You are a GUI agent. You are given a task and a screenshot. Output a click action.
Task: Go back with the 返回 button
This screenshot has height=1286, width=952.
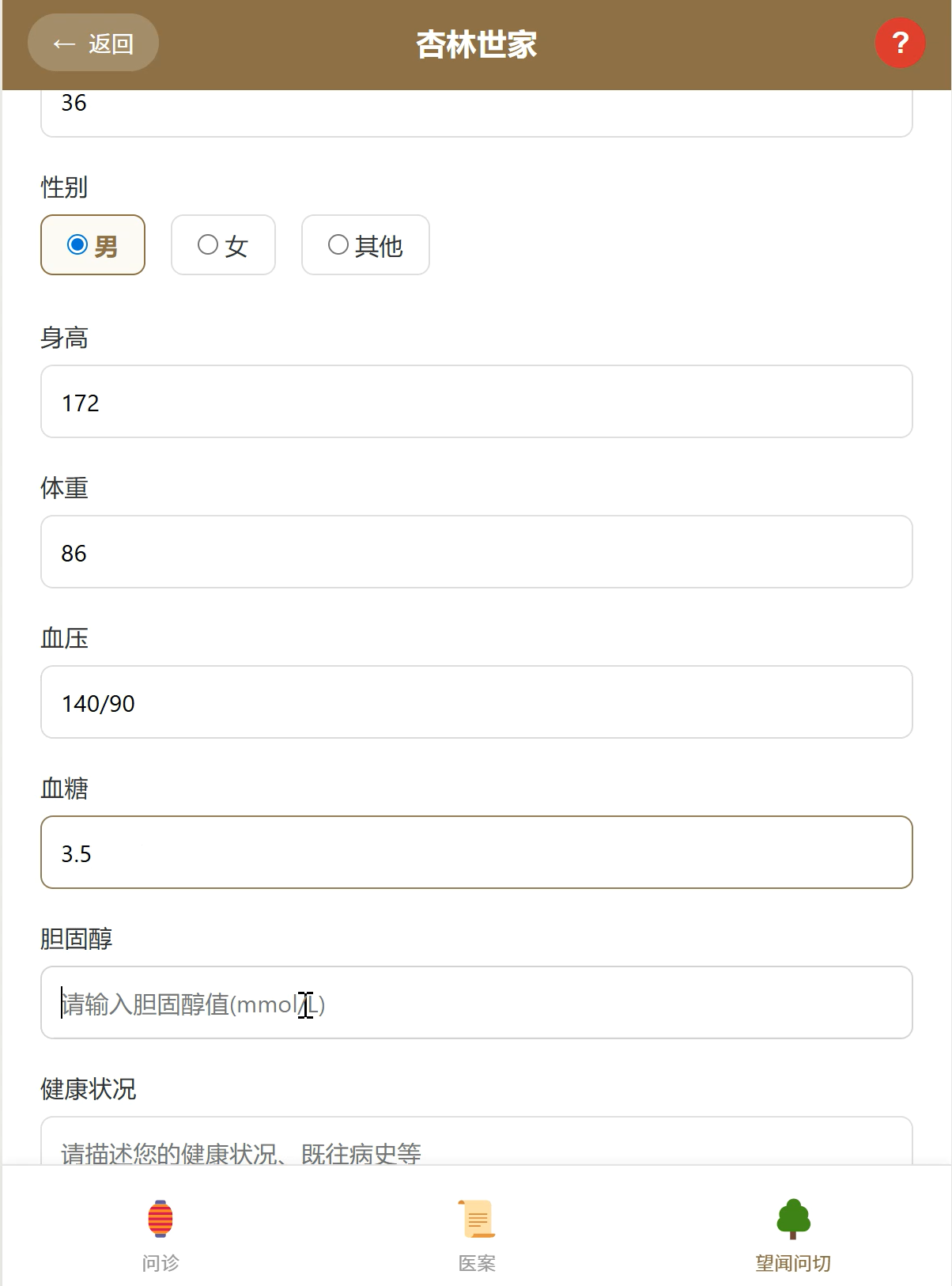(x=93, y=43)
